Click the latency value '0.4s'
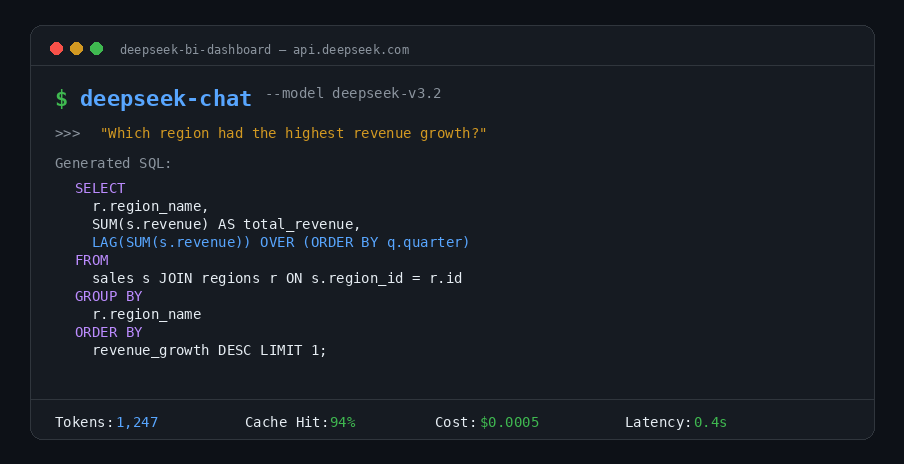Viewport: 904px width, 464px height. (x=710, y=422)
